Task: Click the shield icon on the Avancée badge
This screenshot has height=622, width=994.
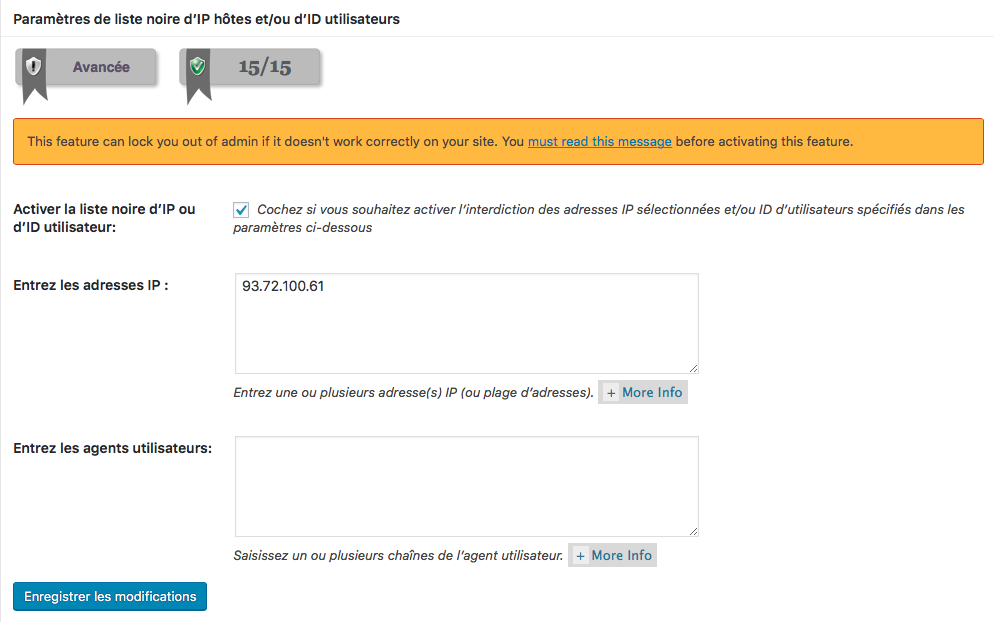Action: tap(34, 67)
